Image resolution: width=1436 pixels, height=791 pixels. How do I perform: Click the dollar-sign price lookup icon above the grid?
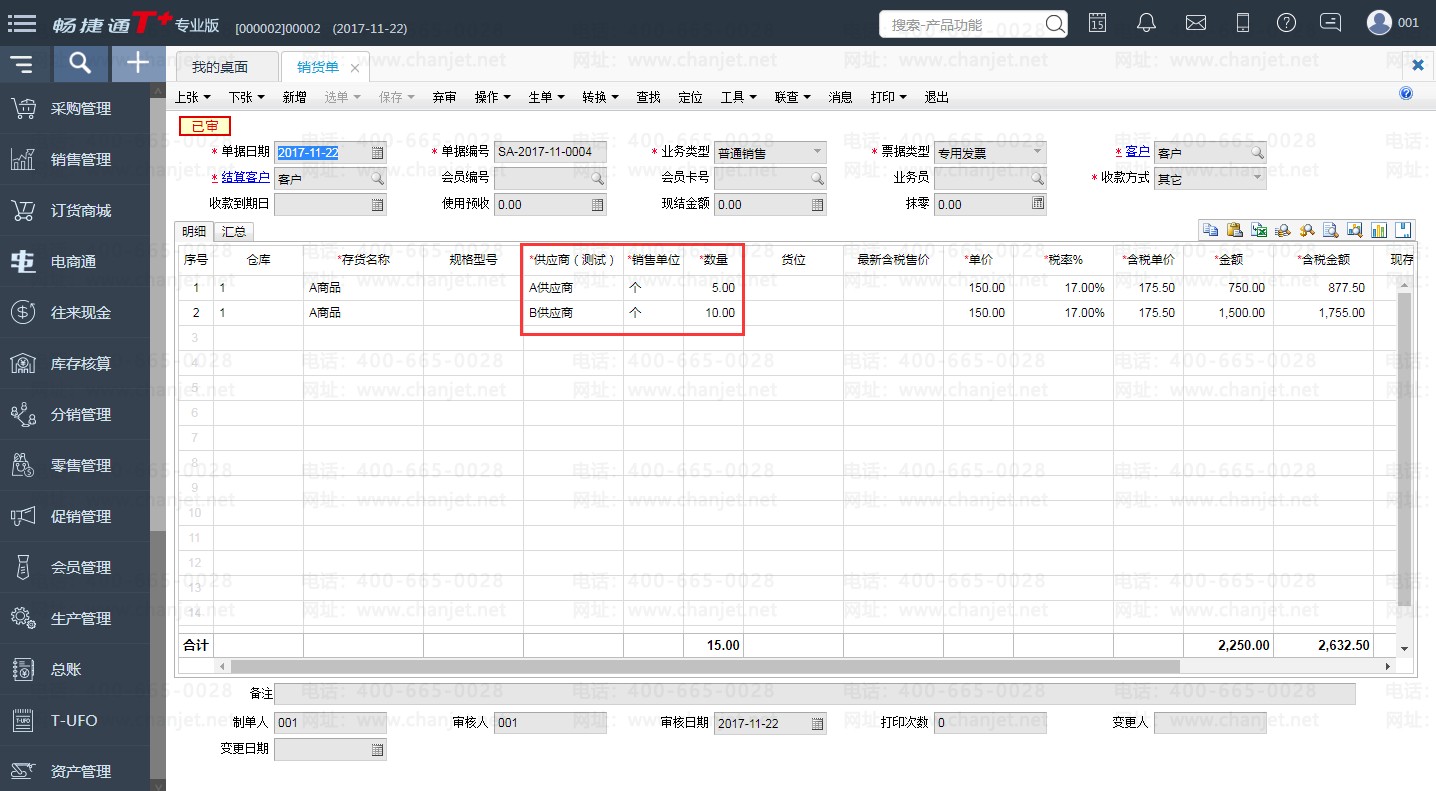pos(1306,230)
